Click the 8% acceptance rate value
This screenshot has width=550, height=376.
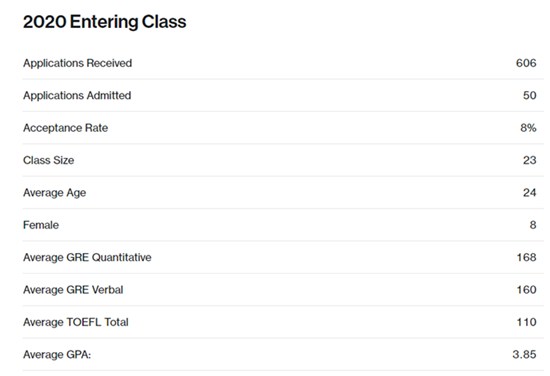point(528,128)
